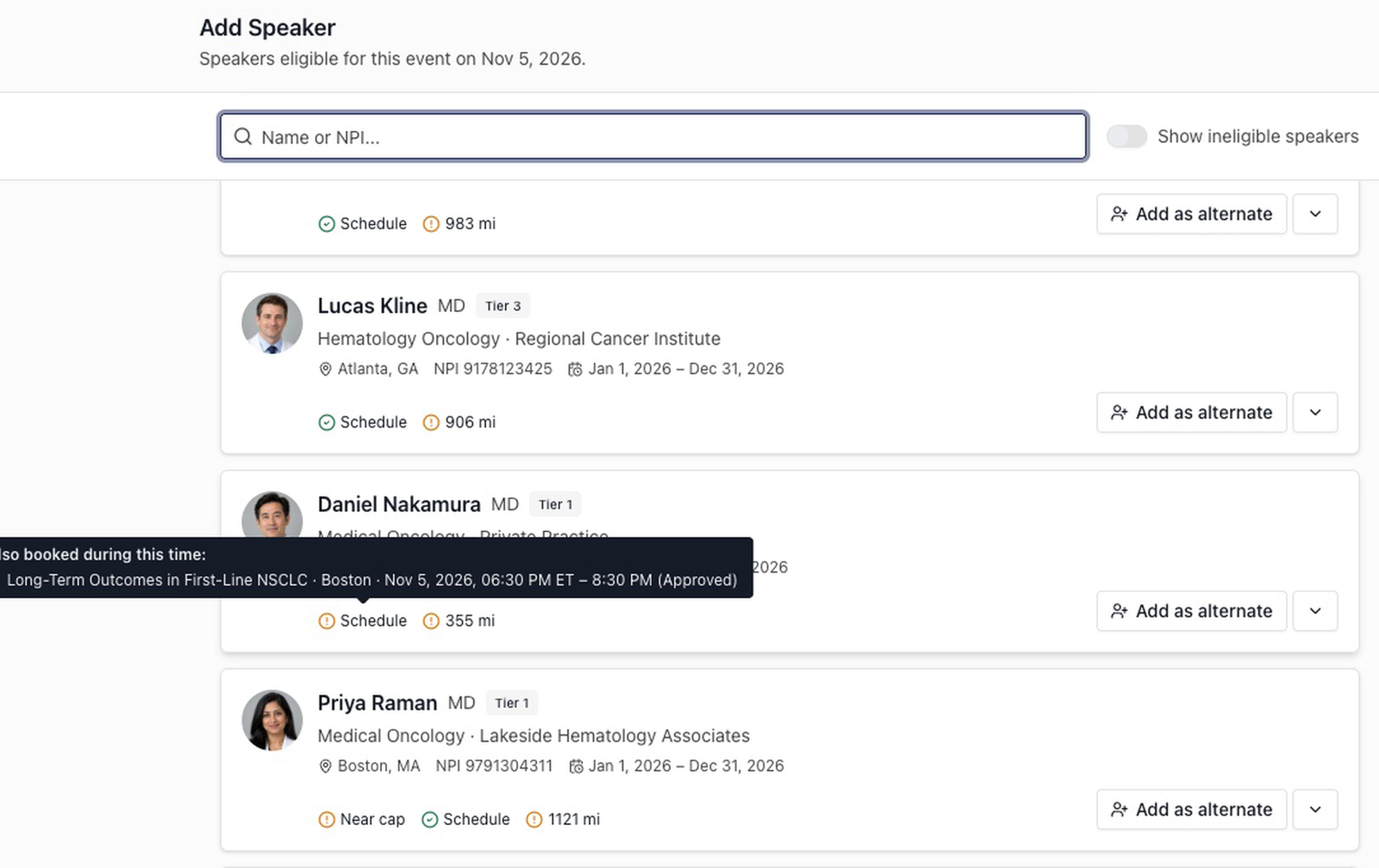Click NPI 9178123425 text

coord(493,369)
